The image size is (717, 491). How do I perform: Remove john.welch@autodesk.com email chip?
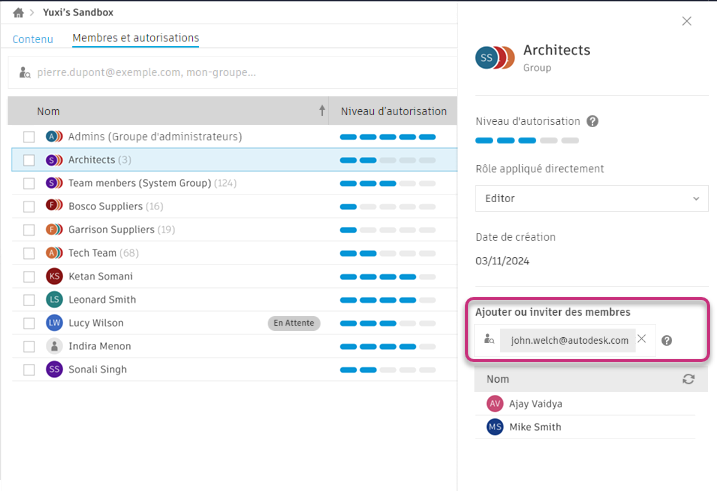(x=642, y=339)
